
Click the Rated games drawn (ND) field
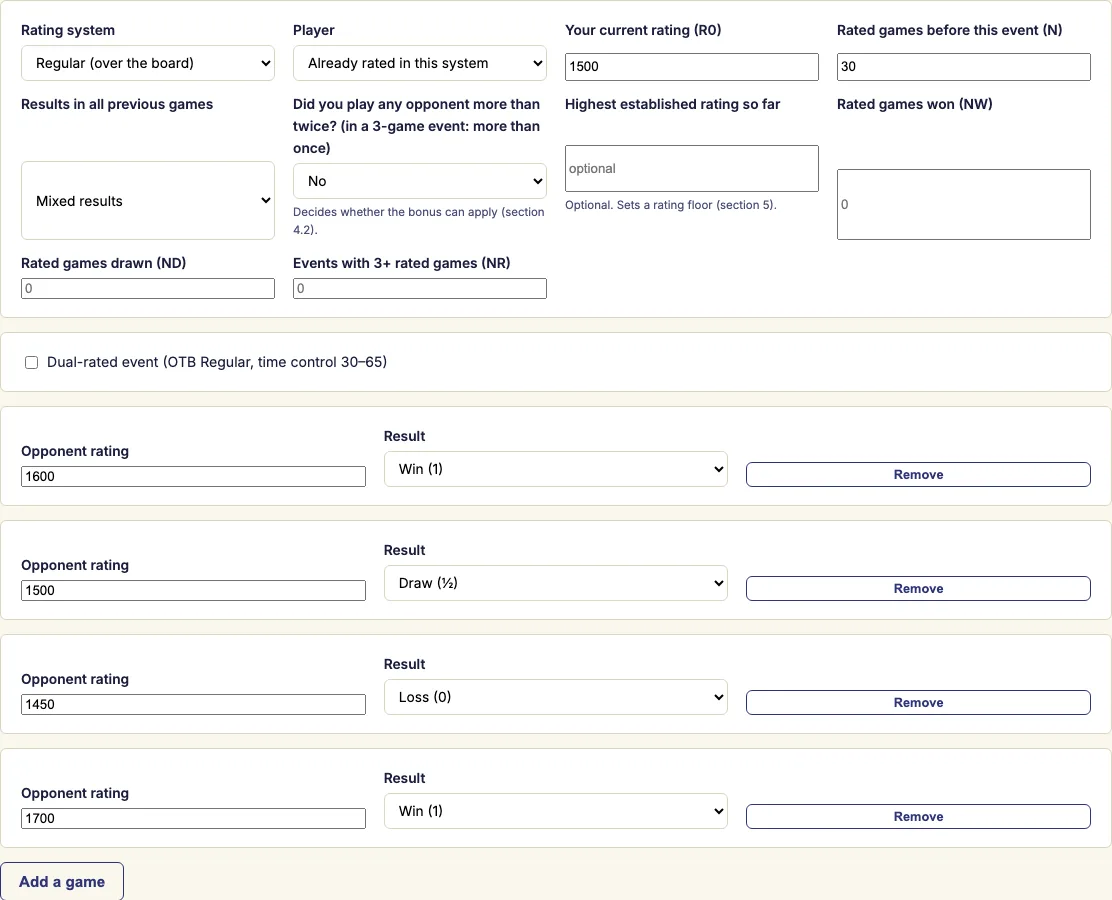pos(148,289)
